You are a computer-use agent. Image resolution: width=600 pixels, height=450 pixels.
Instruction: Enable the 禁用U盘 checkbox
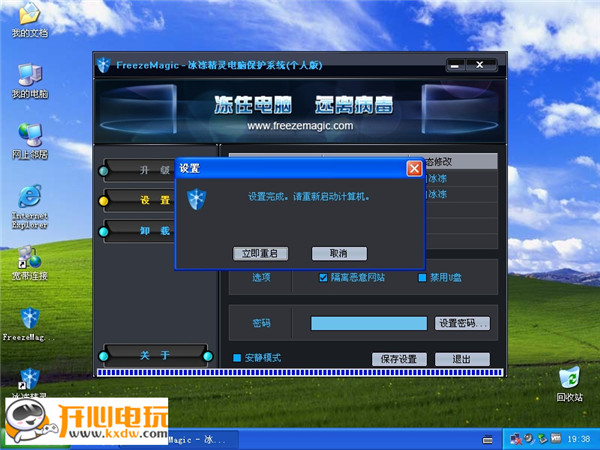422,277
